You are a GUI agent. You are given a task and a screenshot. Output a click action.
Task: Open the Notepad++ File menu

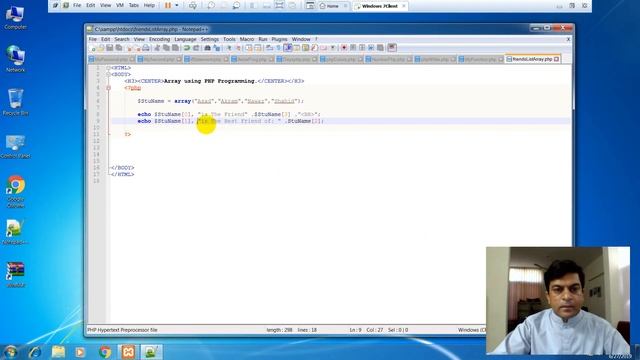click(x=93, y=39)
